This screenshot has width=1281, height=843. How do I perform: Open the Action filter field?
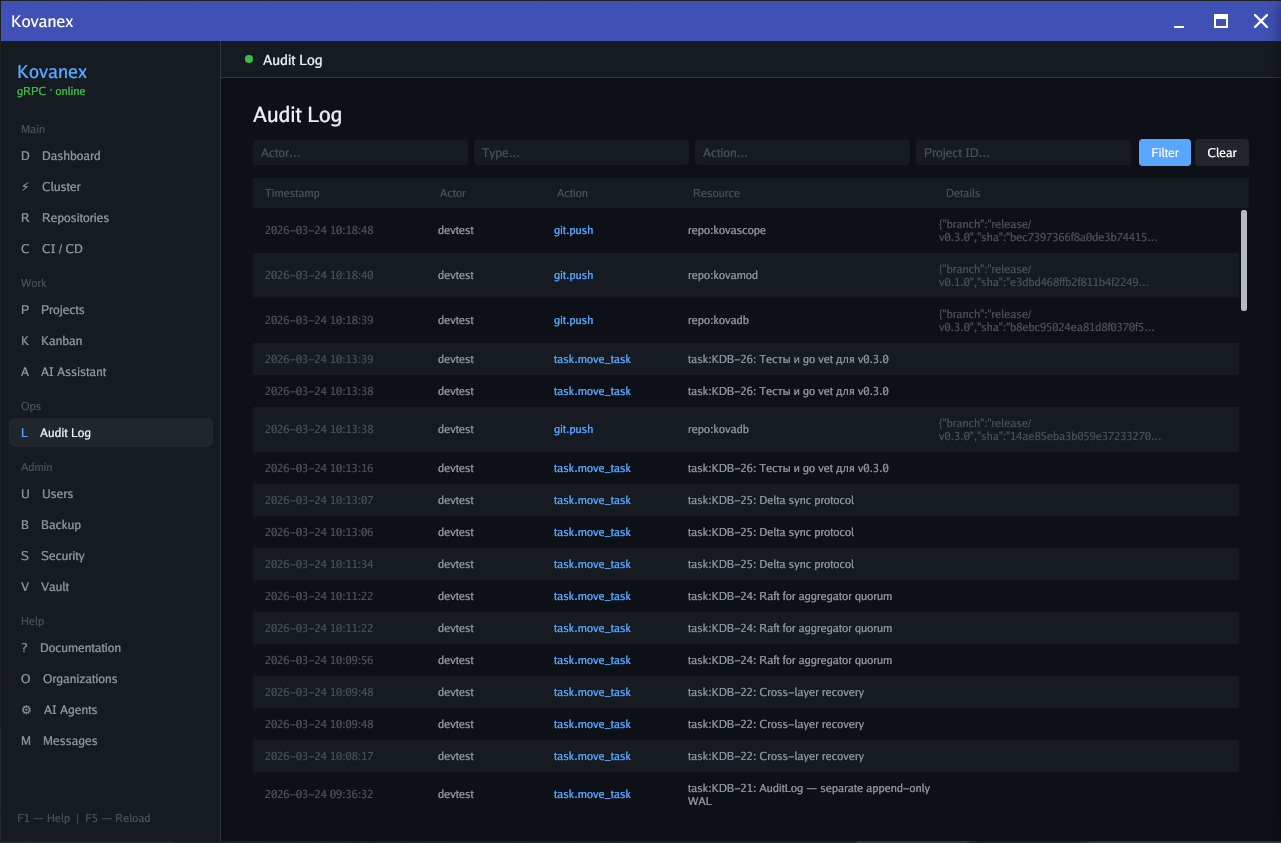[801, 152]
